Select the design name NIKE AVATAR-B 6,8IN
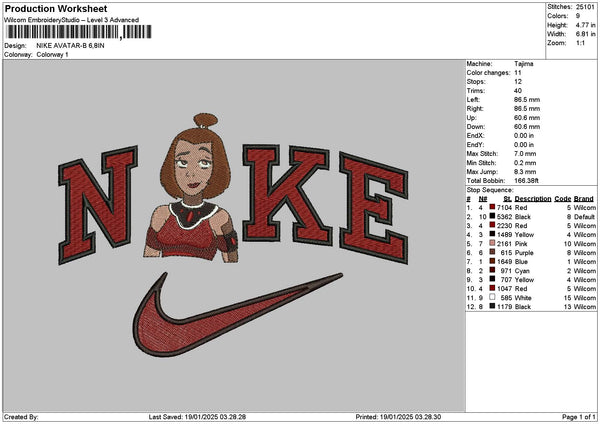Image resolution: width=600 pixels, height=424 pixels. pyautogui.click(x=70, y=46)
